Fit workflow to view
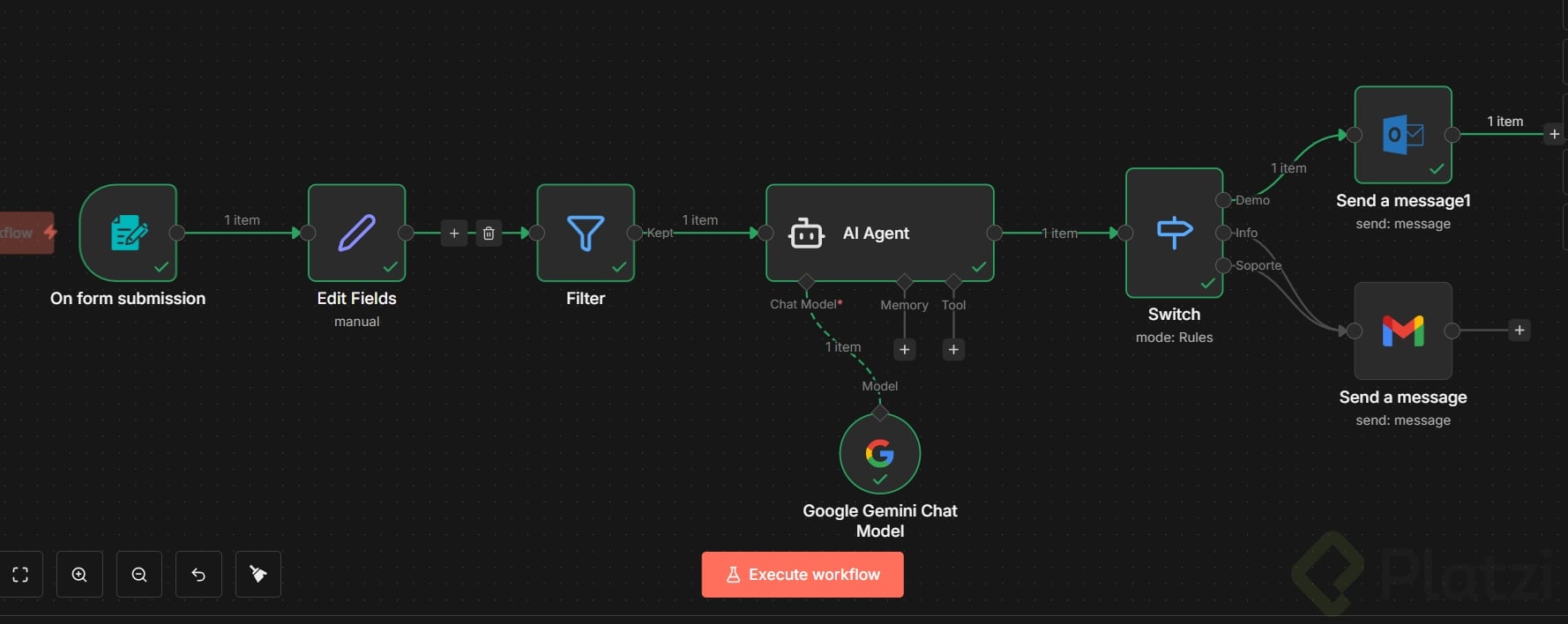 [20, 575]
